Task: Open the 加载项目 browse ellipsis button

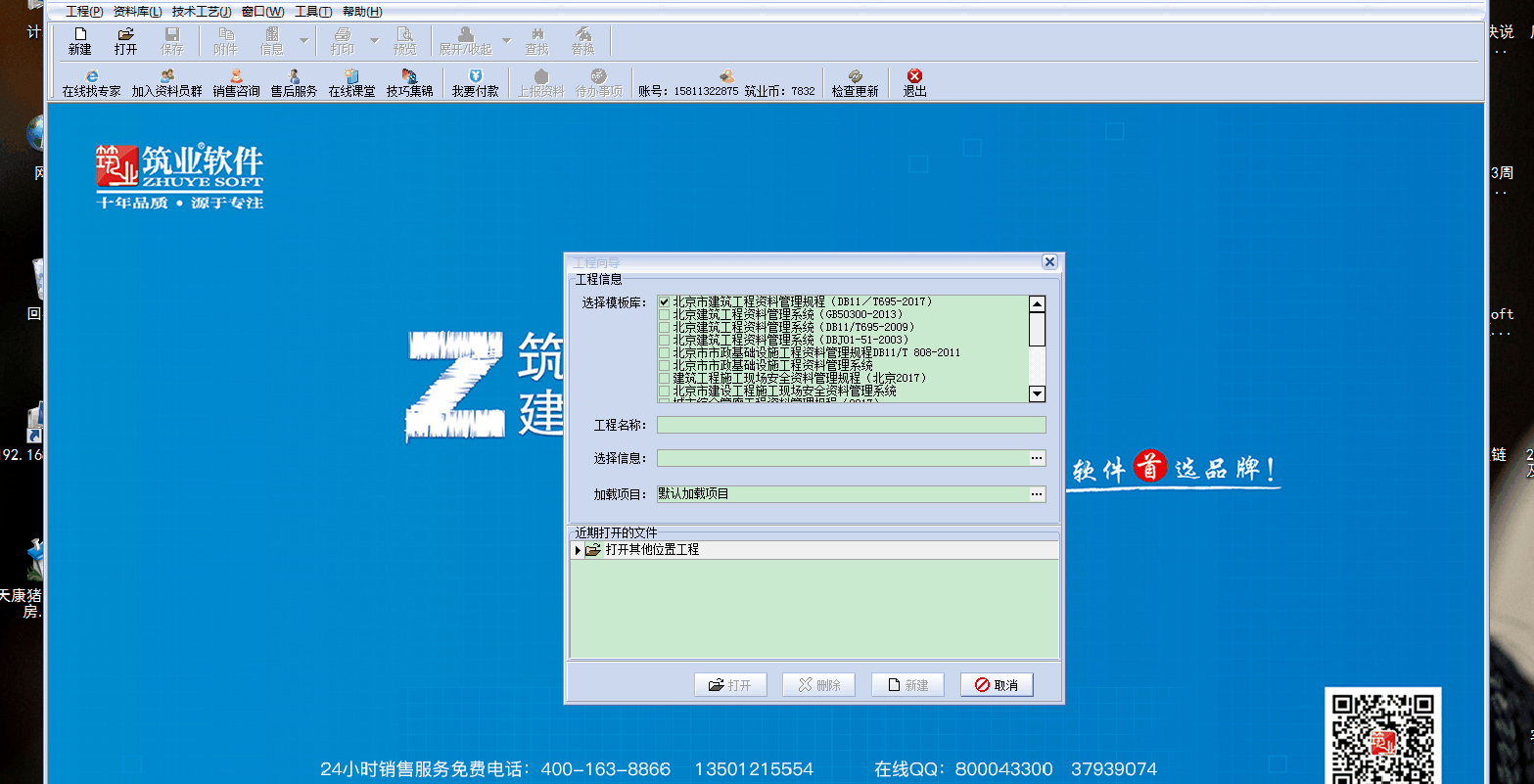Action: pyautogui.click(x=1037, y=494)
